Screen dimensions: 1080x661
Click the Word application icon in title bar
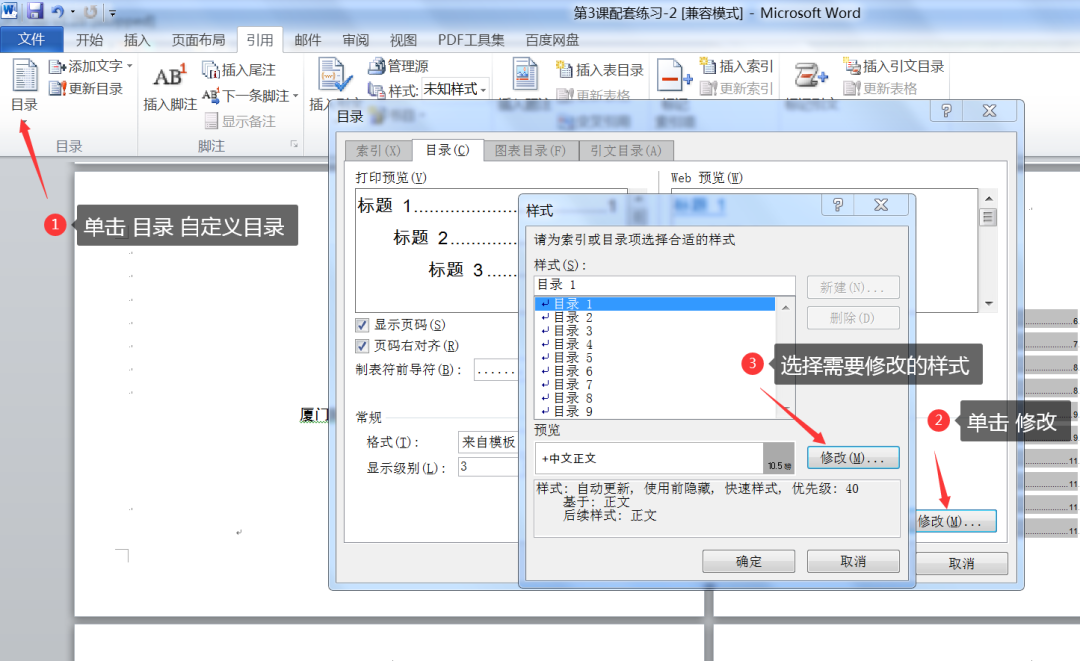coord(10,11)
